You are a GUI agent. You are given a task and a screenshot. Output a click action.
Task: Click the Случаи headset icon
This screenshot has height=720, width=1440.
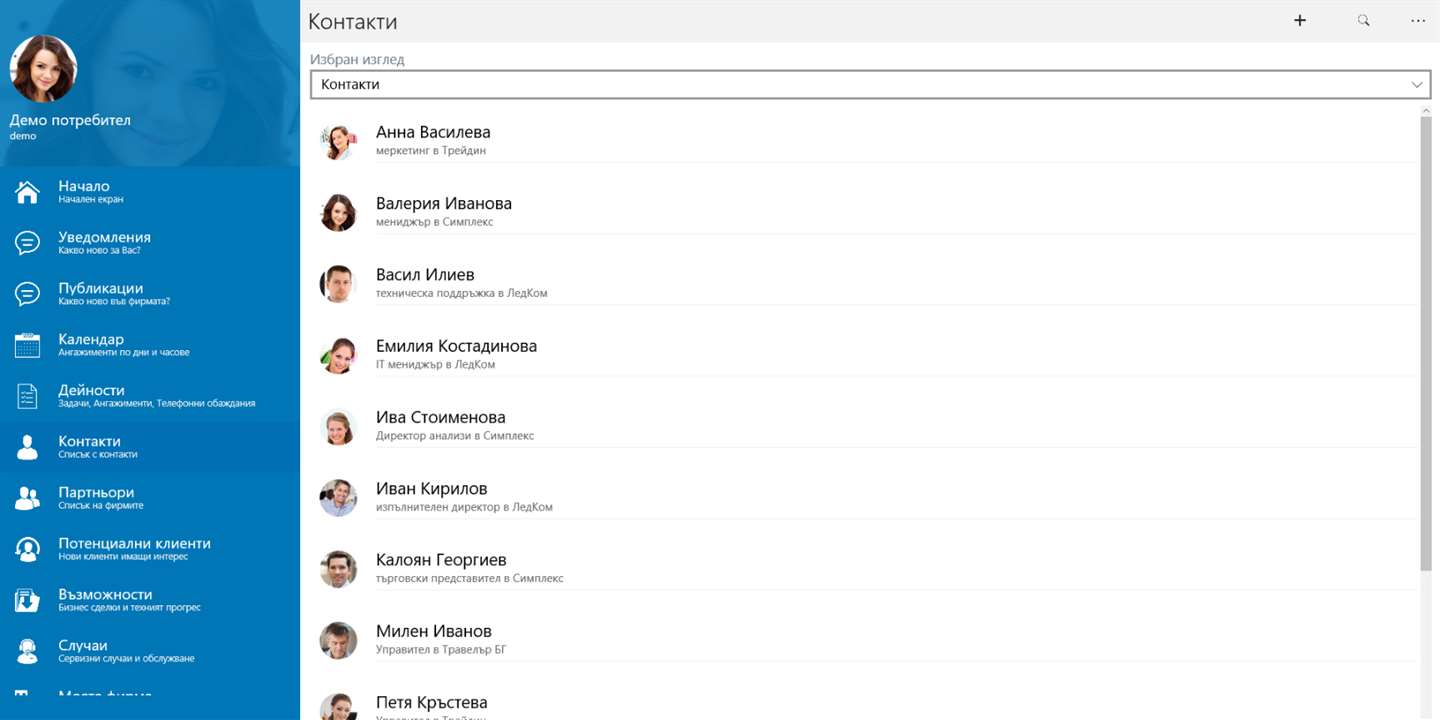pyautogui.click(x=27, y=651)
